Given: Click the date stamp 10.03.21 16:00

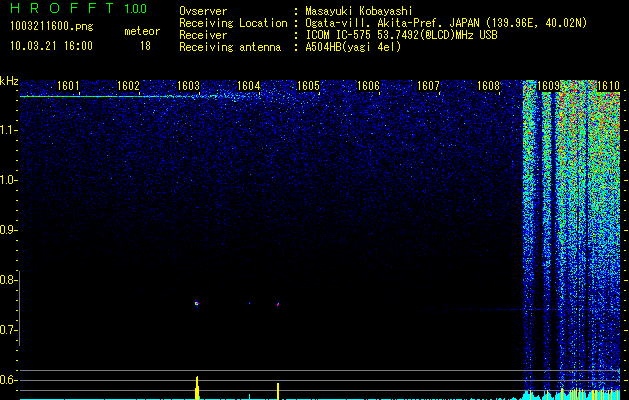Looking at the screenshot, I should tap(50, 46).
